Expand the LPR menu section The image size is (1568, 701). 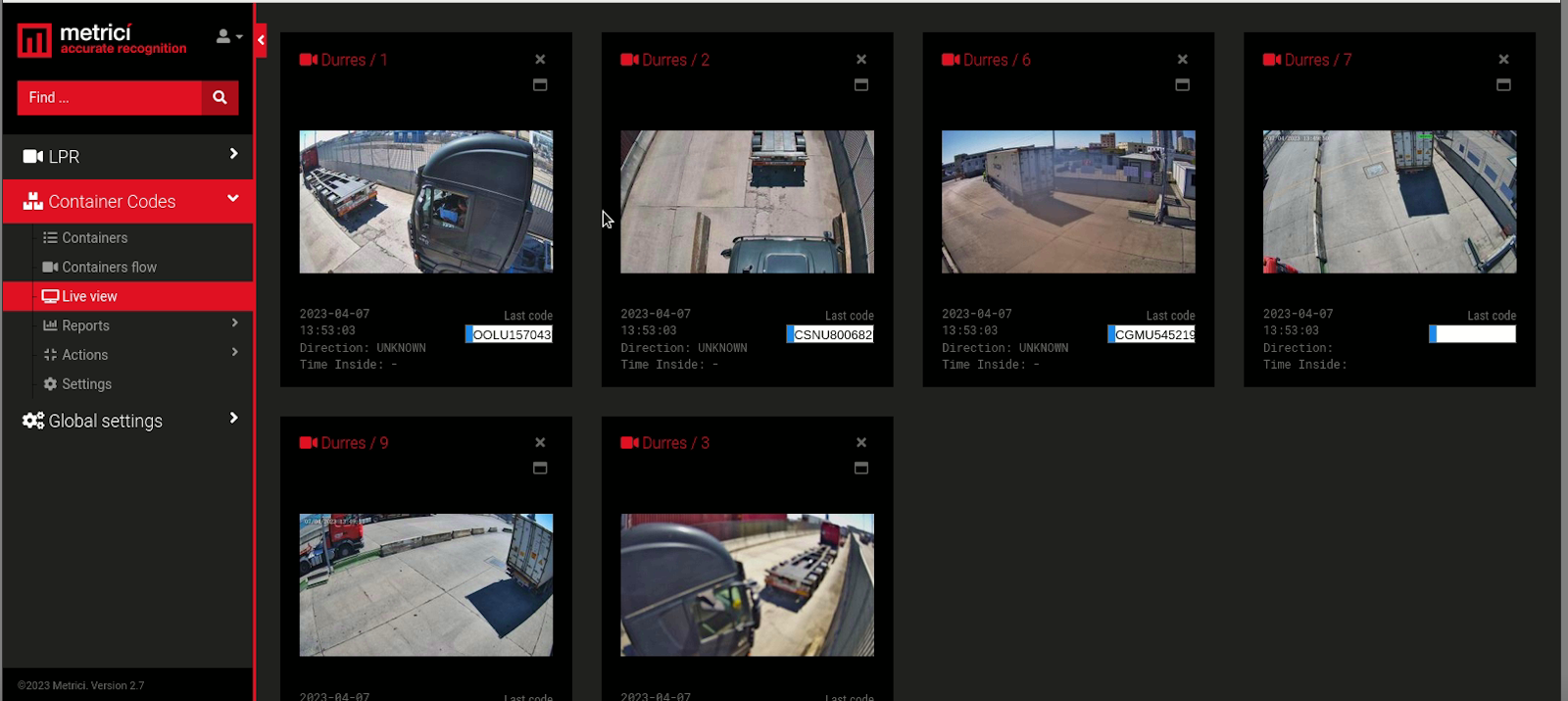[x=127, y=156]
